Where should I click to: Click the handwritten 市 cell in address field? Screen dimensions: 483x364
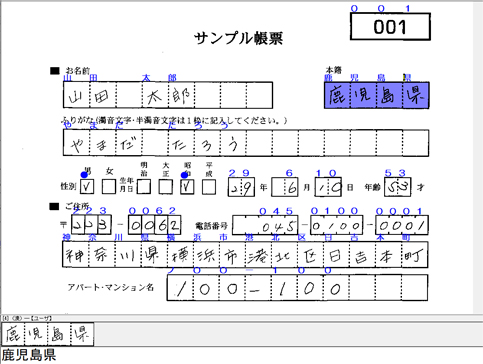click(x=232, y=255)
